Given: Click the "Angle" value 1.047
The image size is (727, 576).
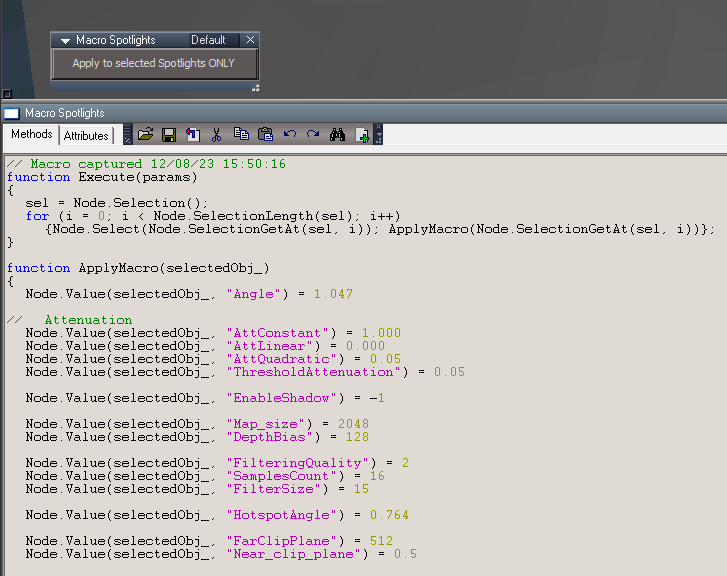Looking at the screenshot, I should pos(333,294).
